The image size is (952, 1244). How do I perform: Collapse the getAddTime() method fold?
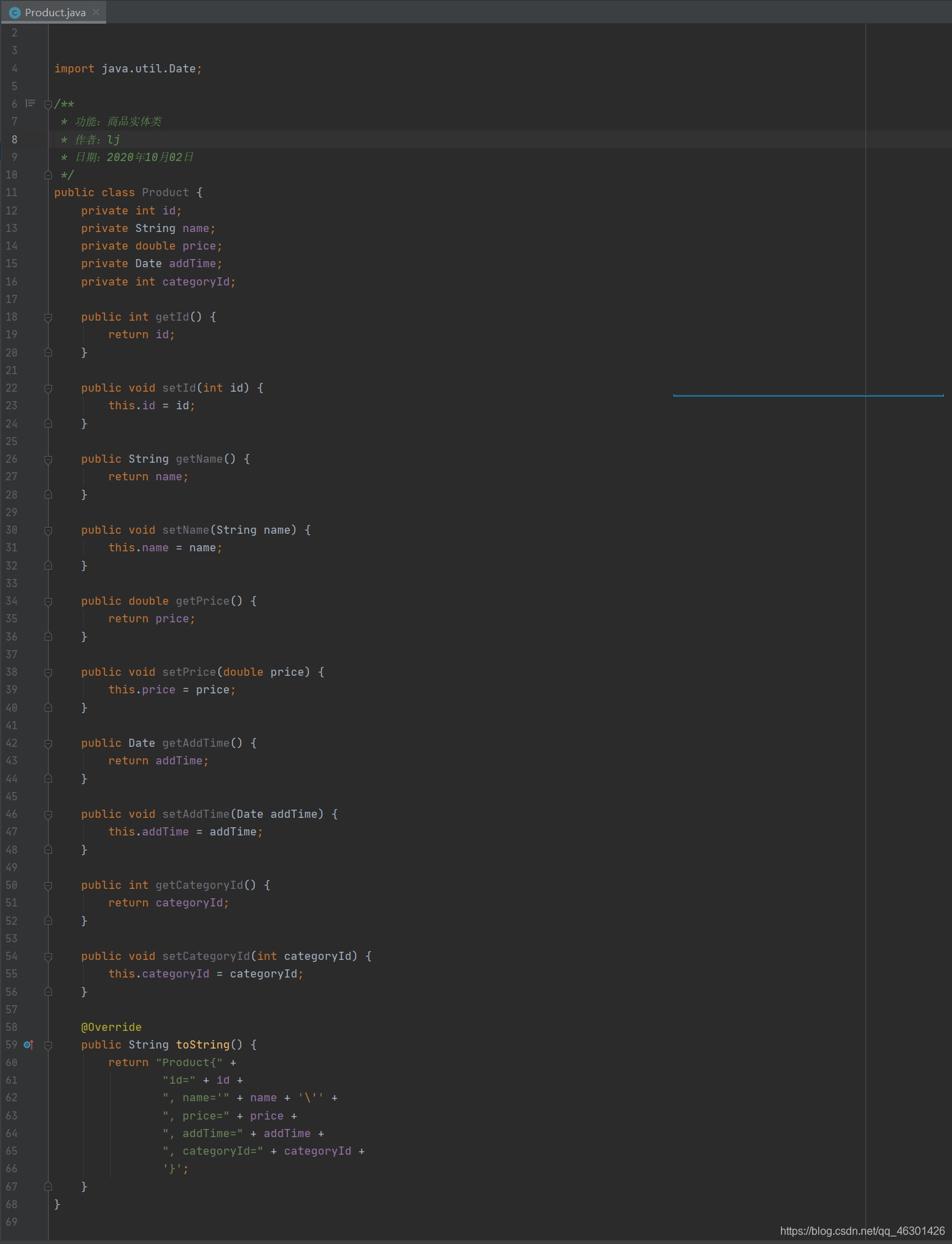click(x=48, y=743)
